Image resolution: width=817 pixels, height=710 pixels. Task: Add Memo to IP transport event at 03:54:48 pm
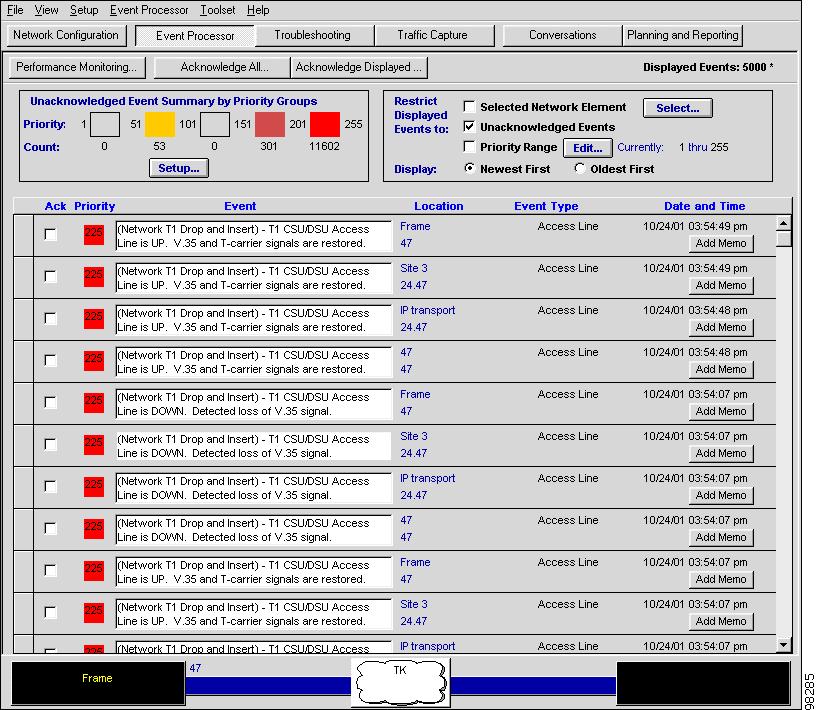pyautogui.click(x=721, y=328)
